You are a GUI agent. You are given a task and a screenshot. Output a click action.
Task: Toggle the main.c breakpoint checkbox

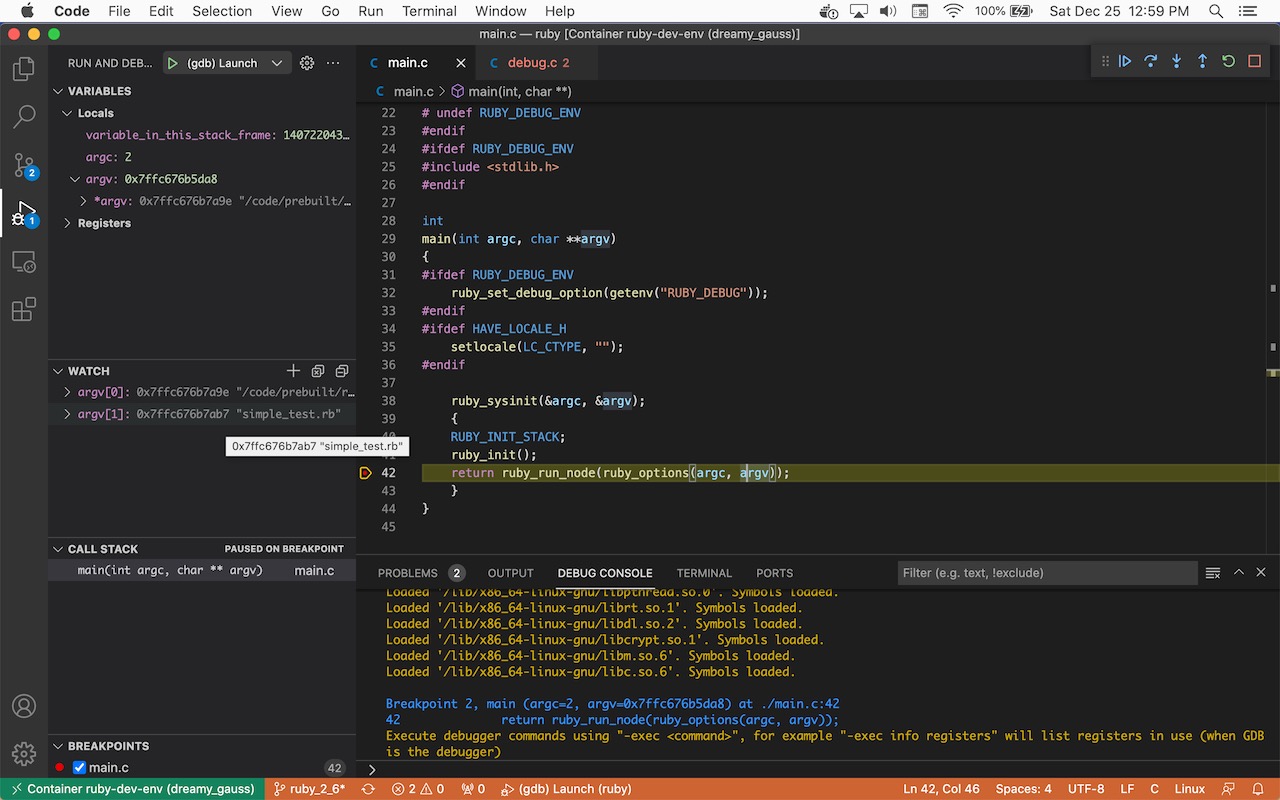(x=77, y=767)
